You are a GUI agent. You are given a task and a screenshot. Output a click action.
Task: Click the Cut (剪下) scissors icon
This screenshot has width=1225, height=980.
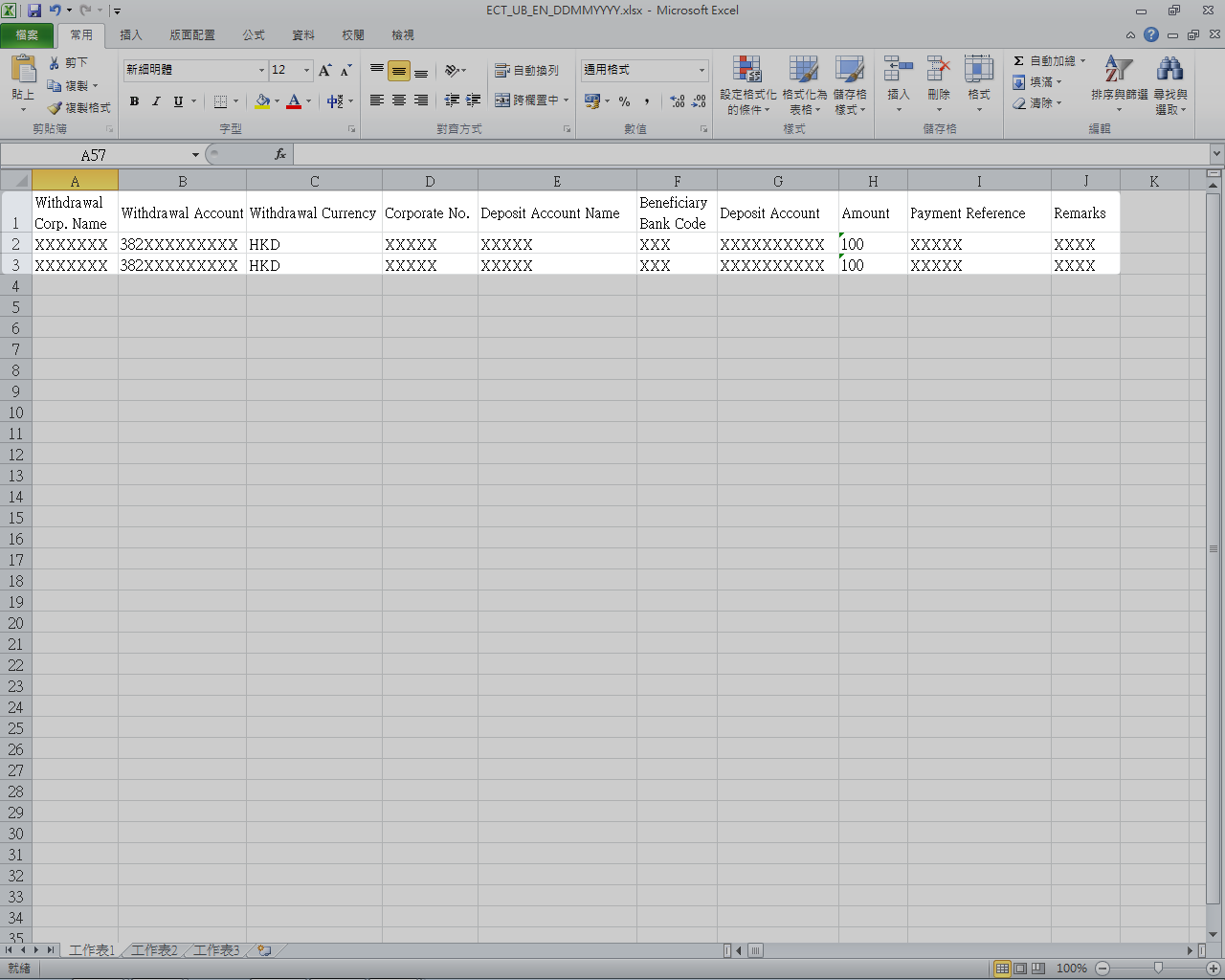click(55, 62)
